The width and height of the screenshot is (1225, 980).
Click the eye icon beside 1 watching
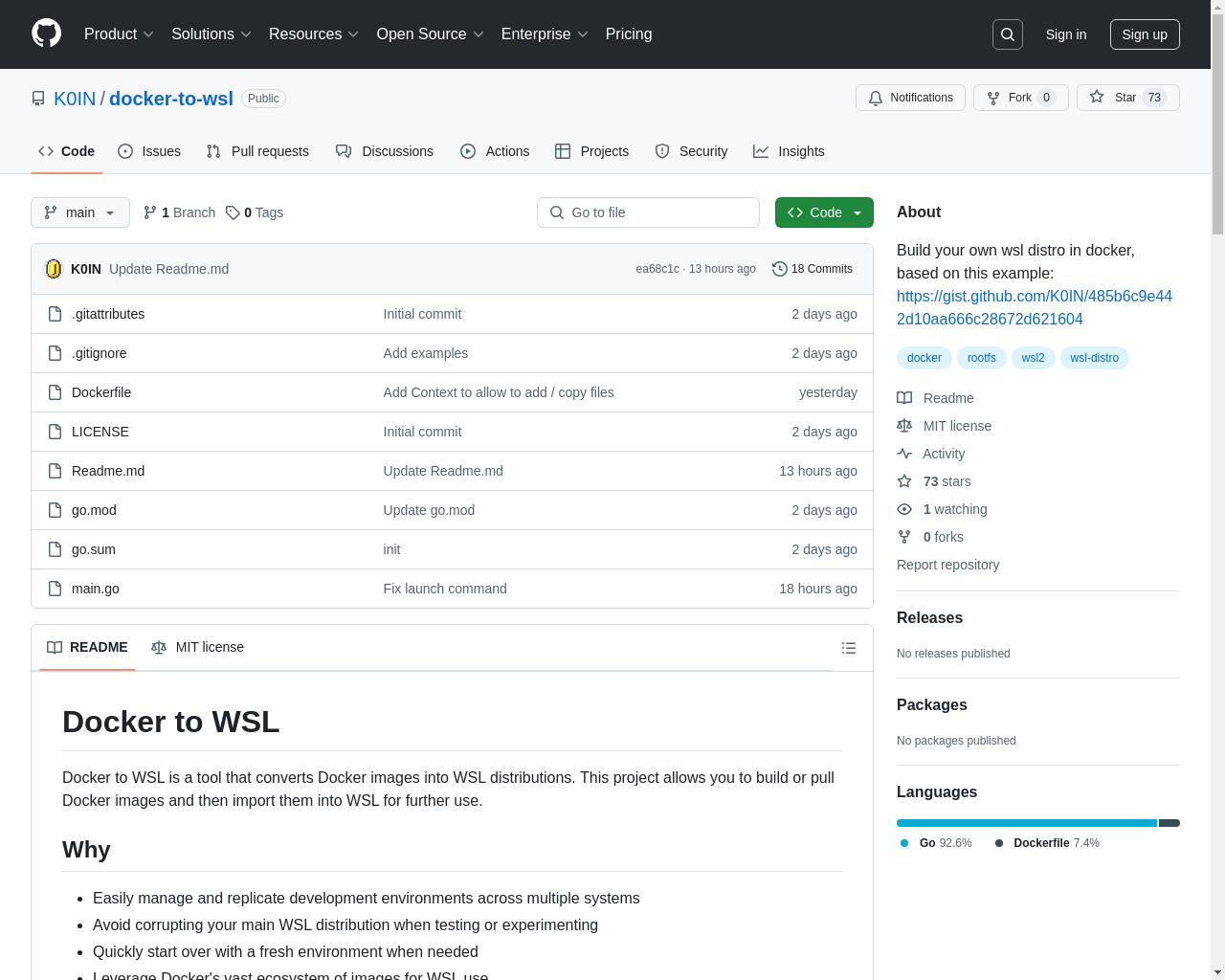(904, 509)
